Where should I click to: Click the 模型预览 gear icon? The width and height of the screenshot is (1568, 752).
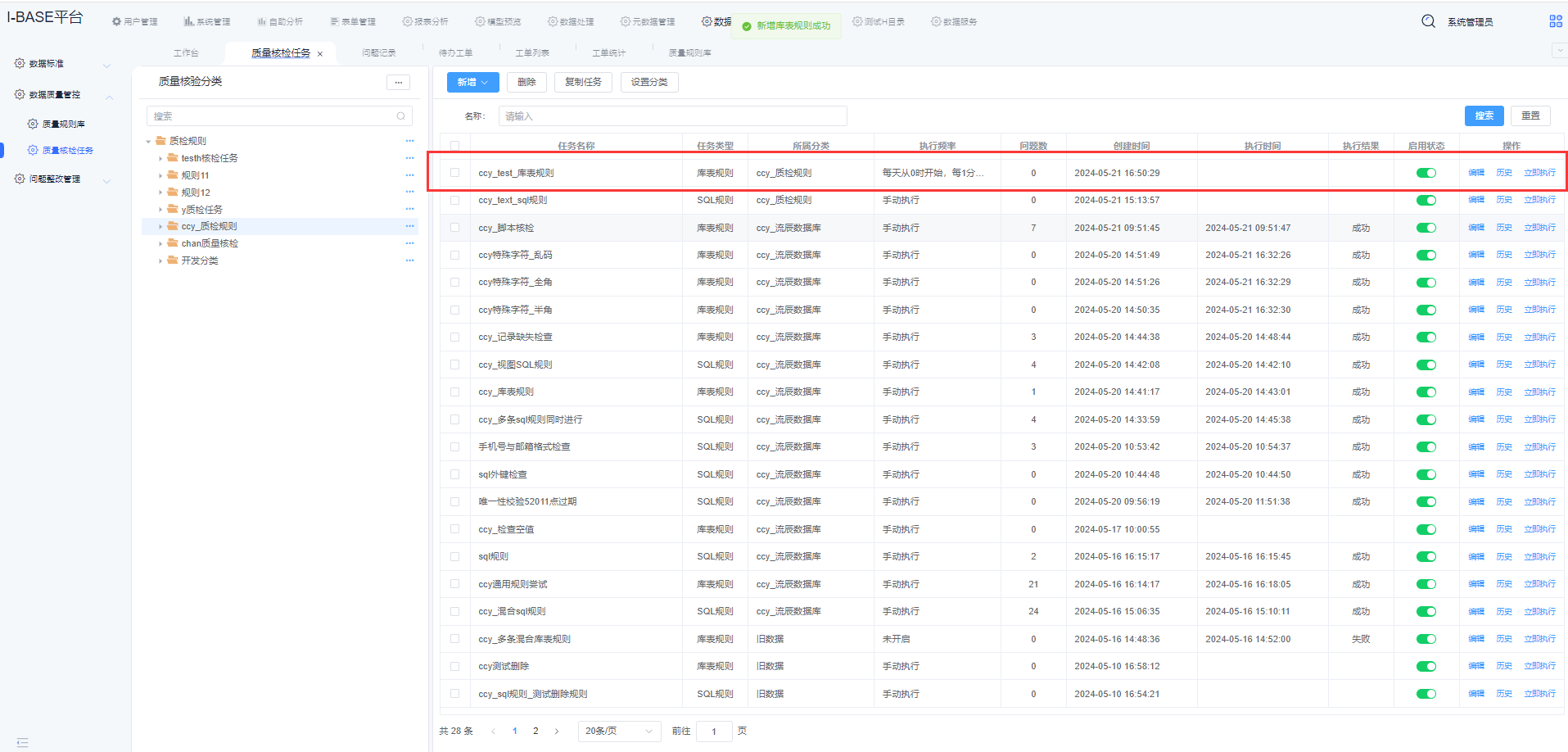coord(480,21)
